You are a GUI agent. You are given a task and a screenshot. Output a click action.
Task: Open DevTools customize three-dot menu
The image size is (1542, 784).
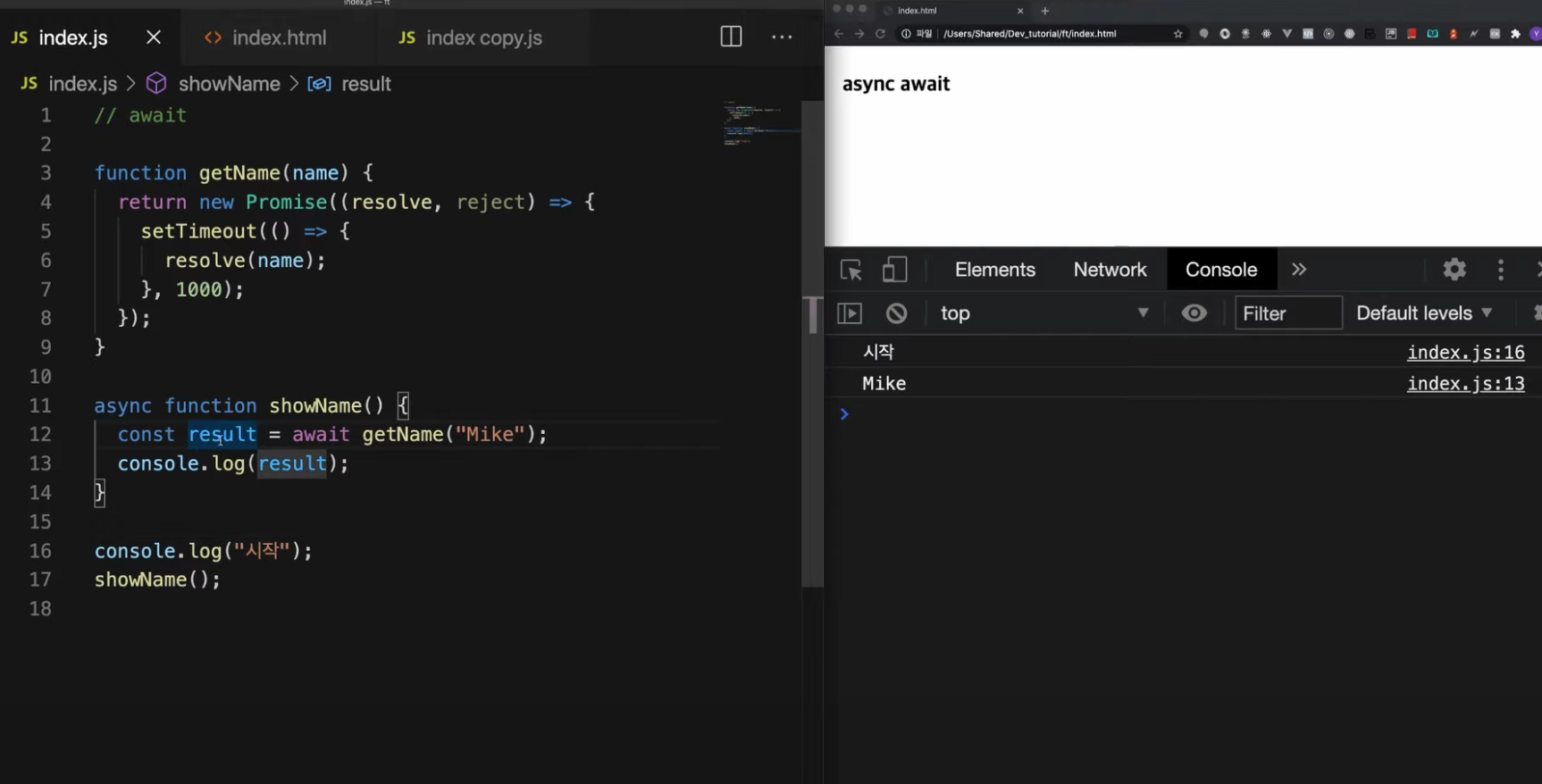click(1501, 270)
